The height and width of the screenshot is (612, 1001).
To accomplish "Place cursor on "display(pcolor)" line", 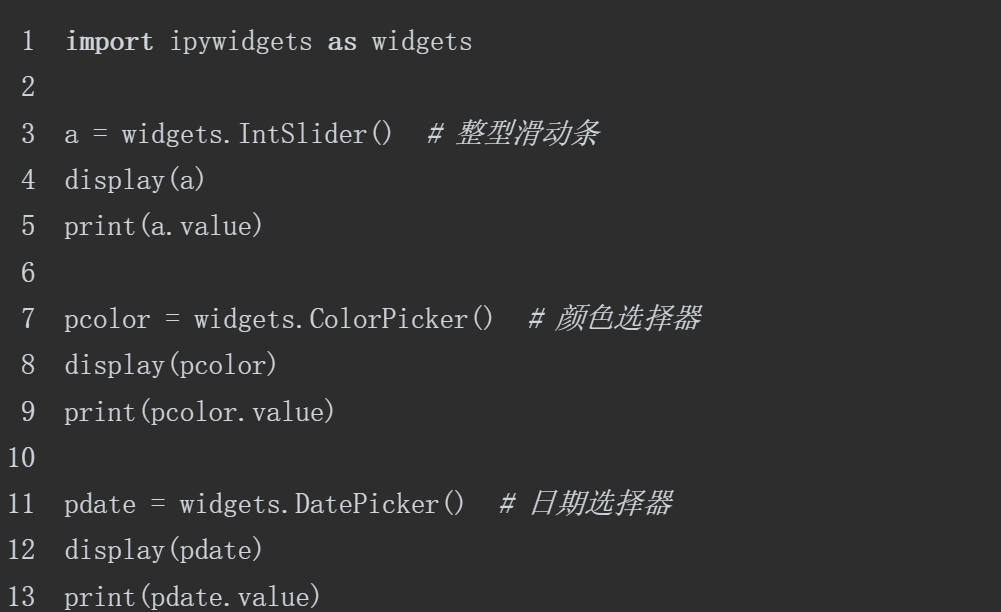I will (171, 367).
